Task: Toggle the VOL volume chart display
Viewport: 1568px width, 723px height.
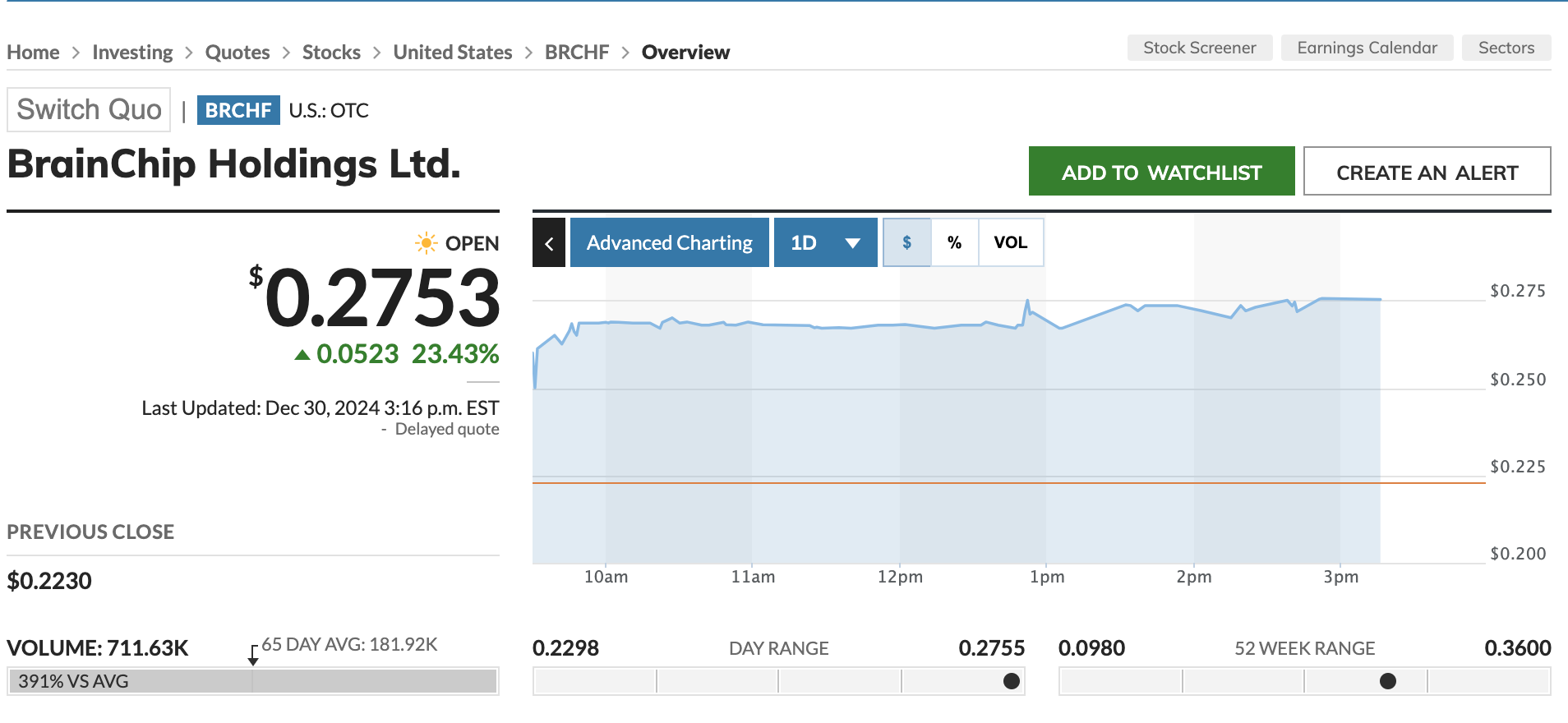Action: pos(1010,243)
